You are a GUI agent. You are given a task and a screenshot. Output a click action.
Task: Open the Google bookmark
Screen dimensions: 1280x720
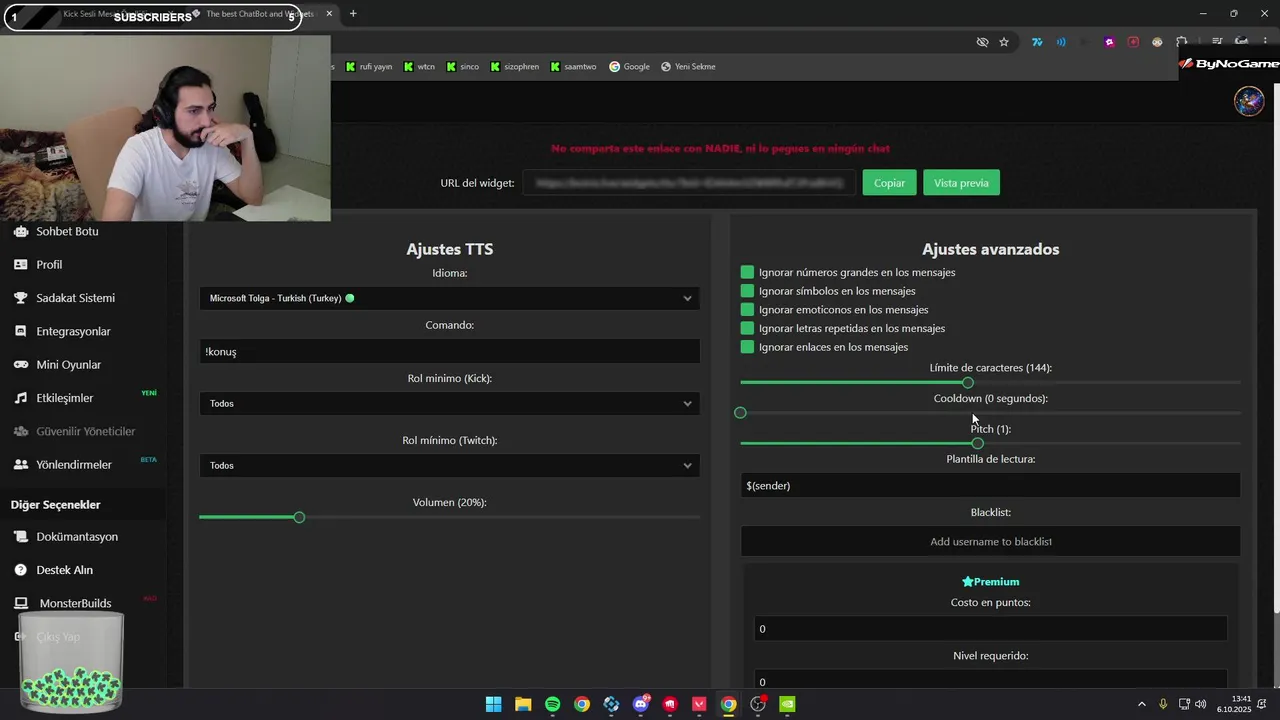point(629,67)
